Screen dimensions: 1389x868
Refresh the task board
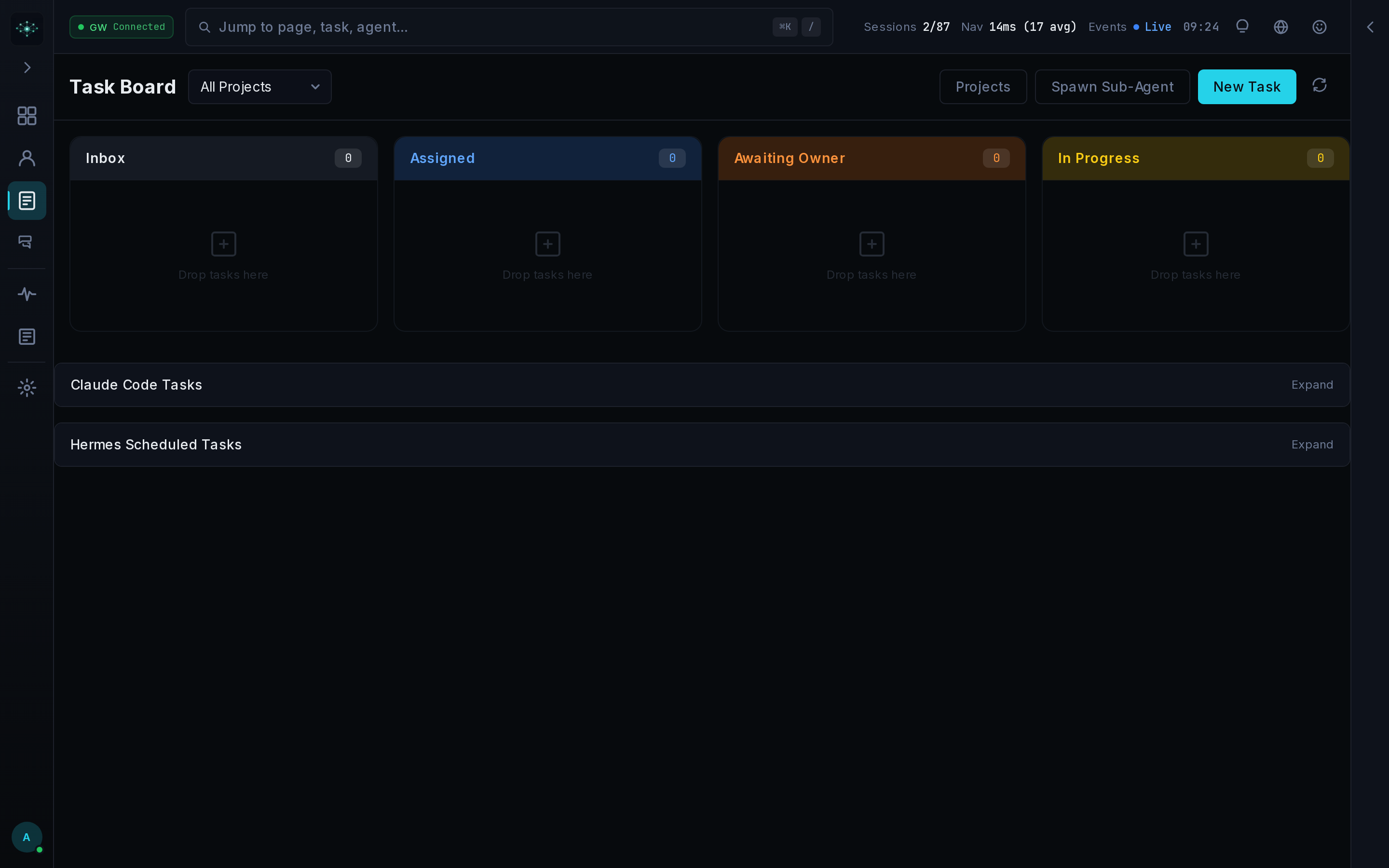click(1319, 85)
